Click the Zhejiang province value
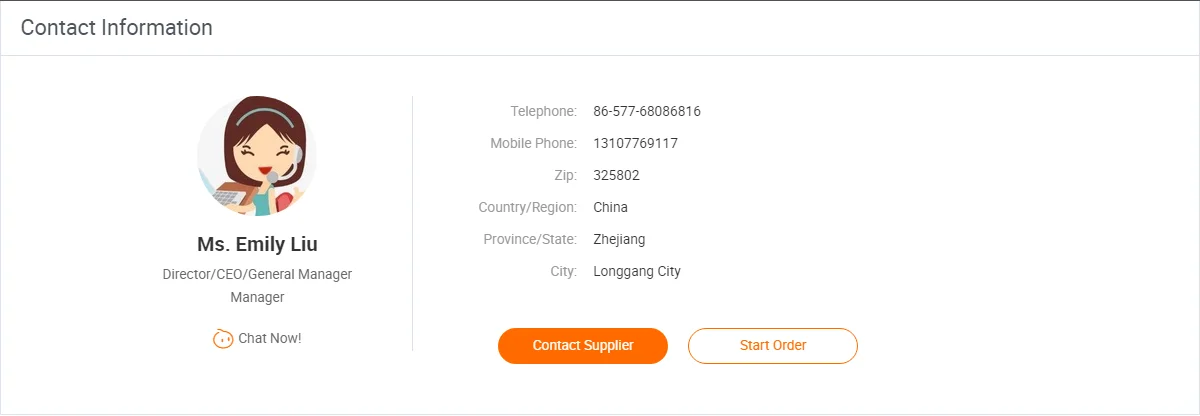 pos(619,239)
